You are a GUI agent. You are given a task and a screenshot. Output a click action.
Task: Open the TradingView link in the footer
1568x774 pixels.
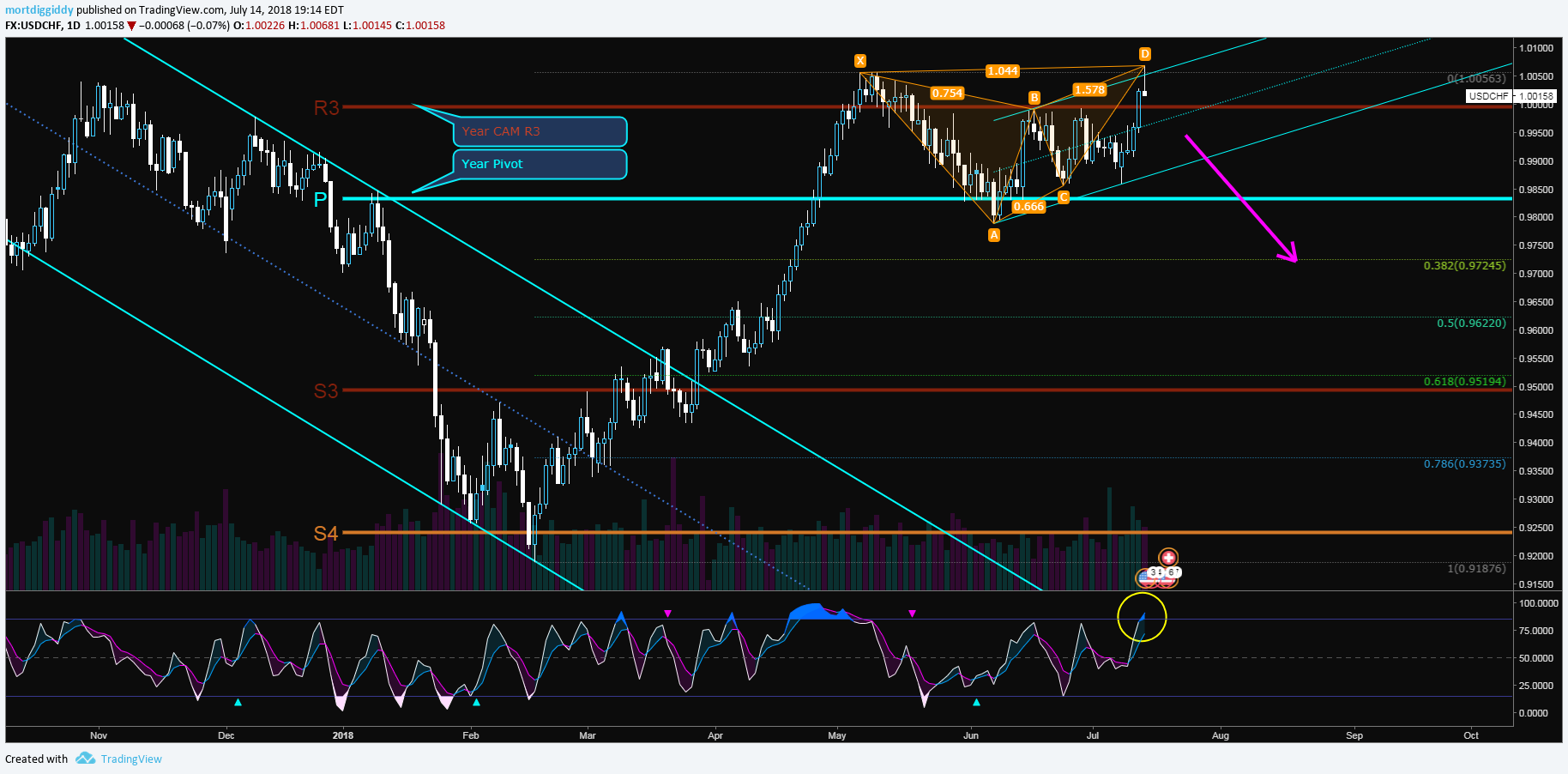(131, 759)
